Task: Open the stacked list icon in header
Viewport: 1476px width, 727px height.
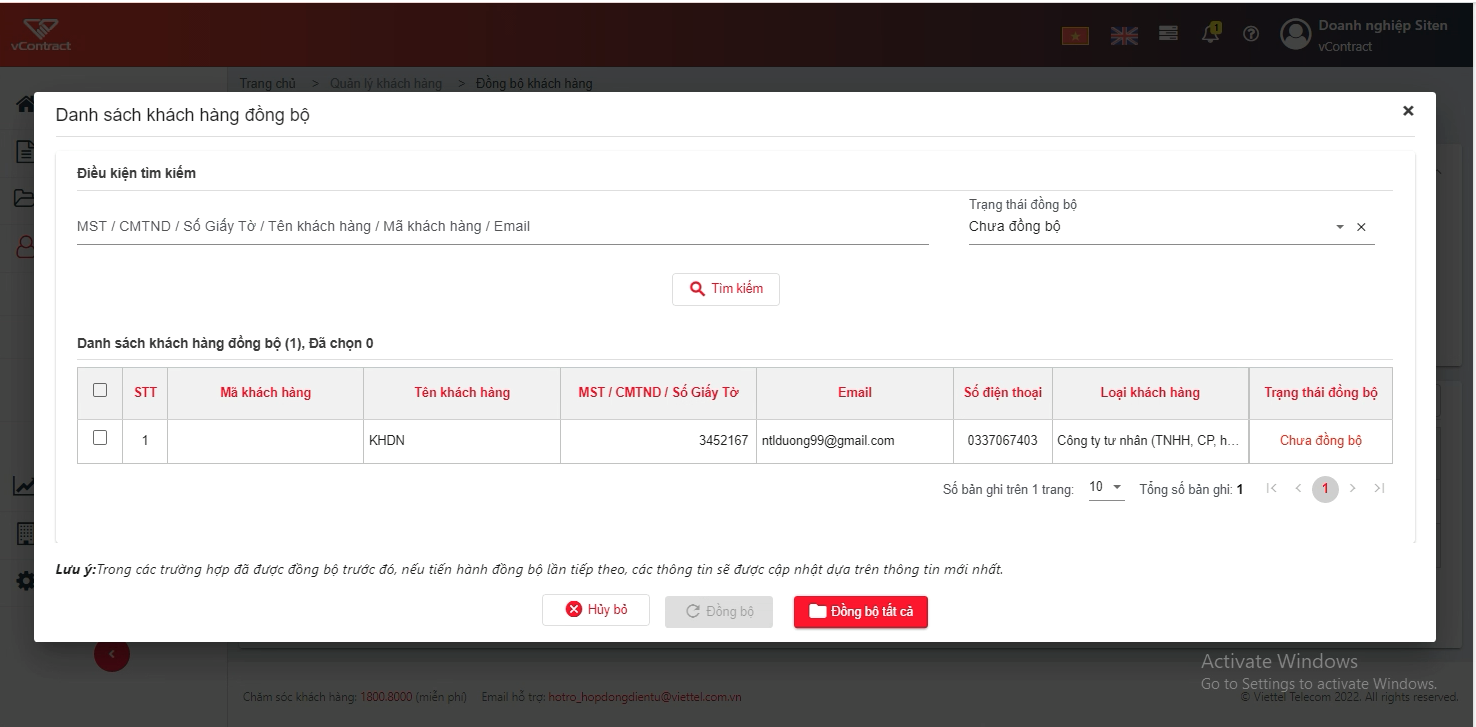Action: (x=1168, y=33)
